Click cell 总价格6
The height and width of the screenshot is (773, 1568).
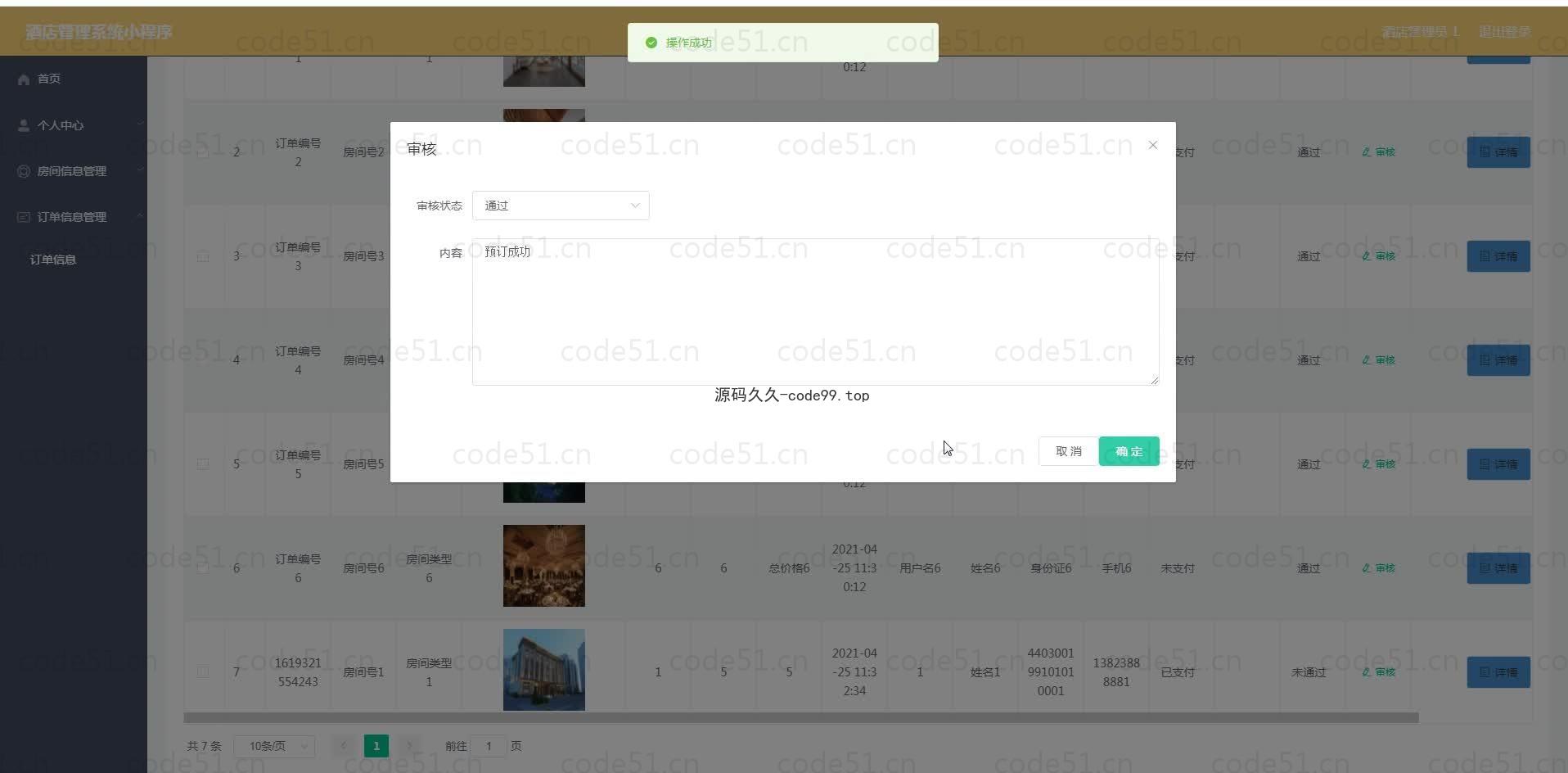[789, 568]
